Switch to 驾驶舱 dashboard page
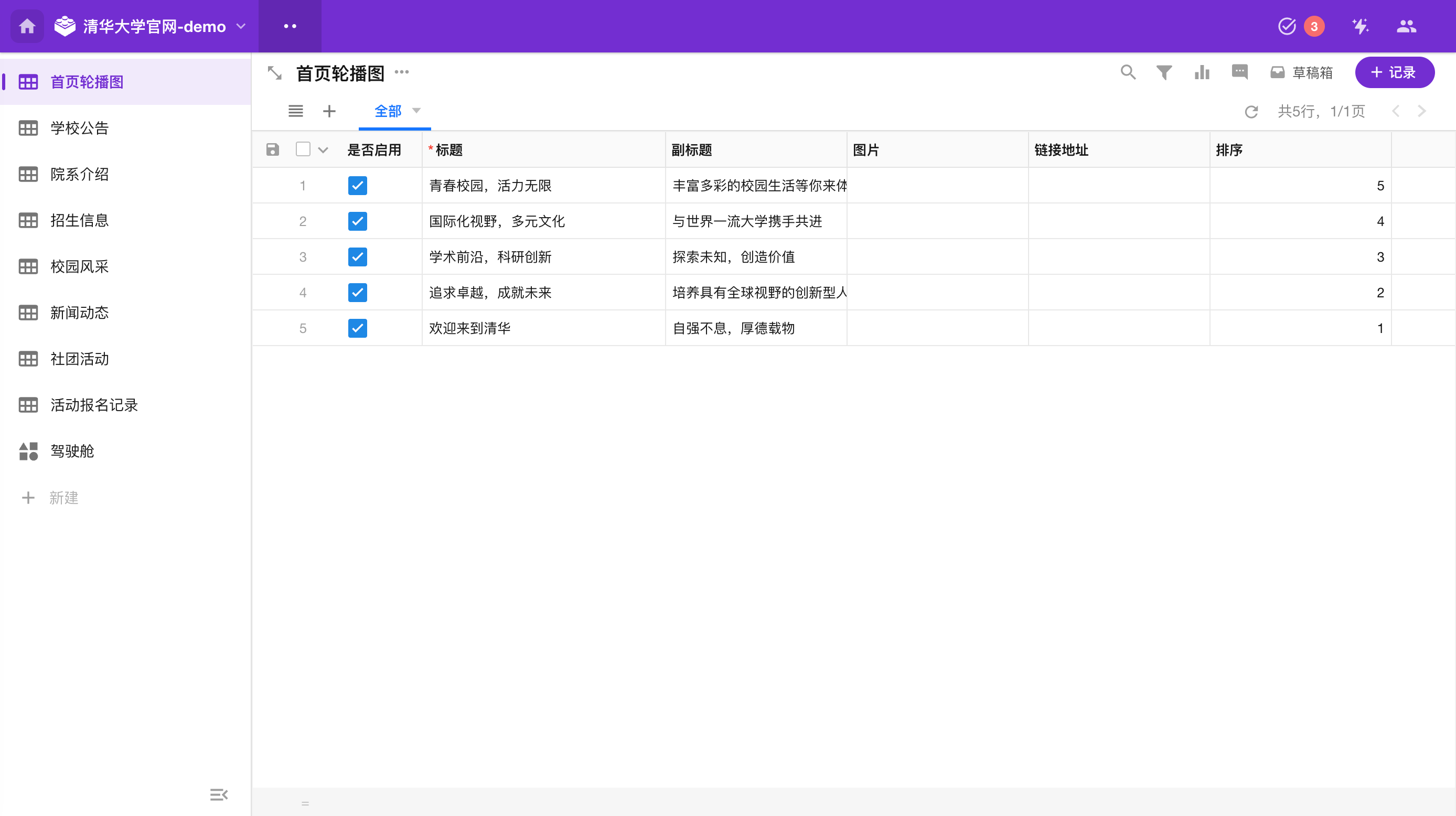The height and width of the screenshot is (816, 1456). [72, 451]
